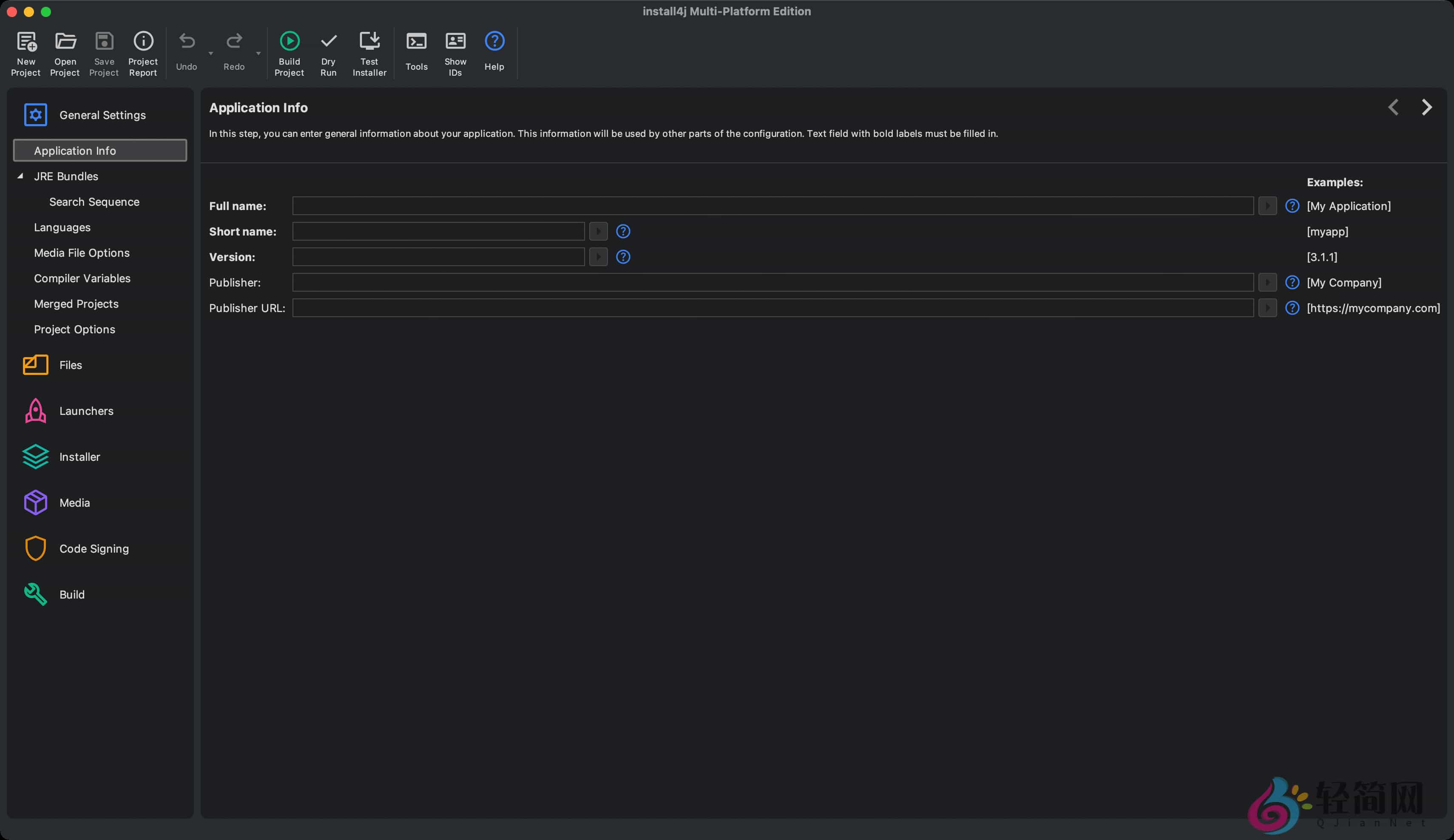This screenshot has width=1454, height=840.
Task: Open variable selector beside Full name field
Action: pos(1267,205)
